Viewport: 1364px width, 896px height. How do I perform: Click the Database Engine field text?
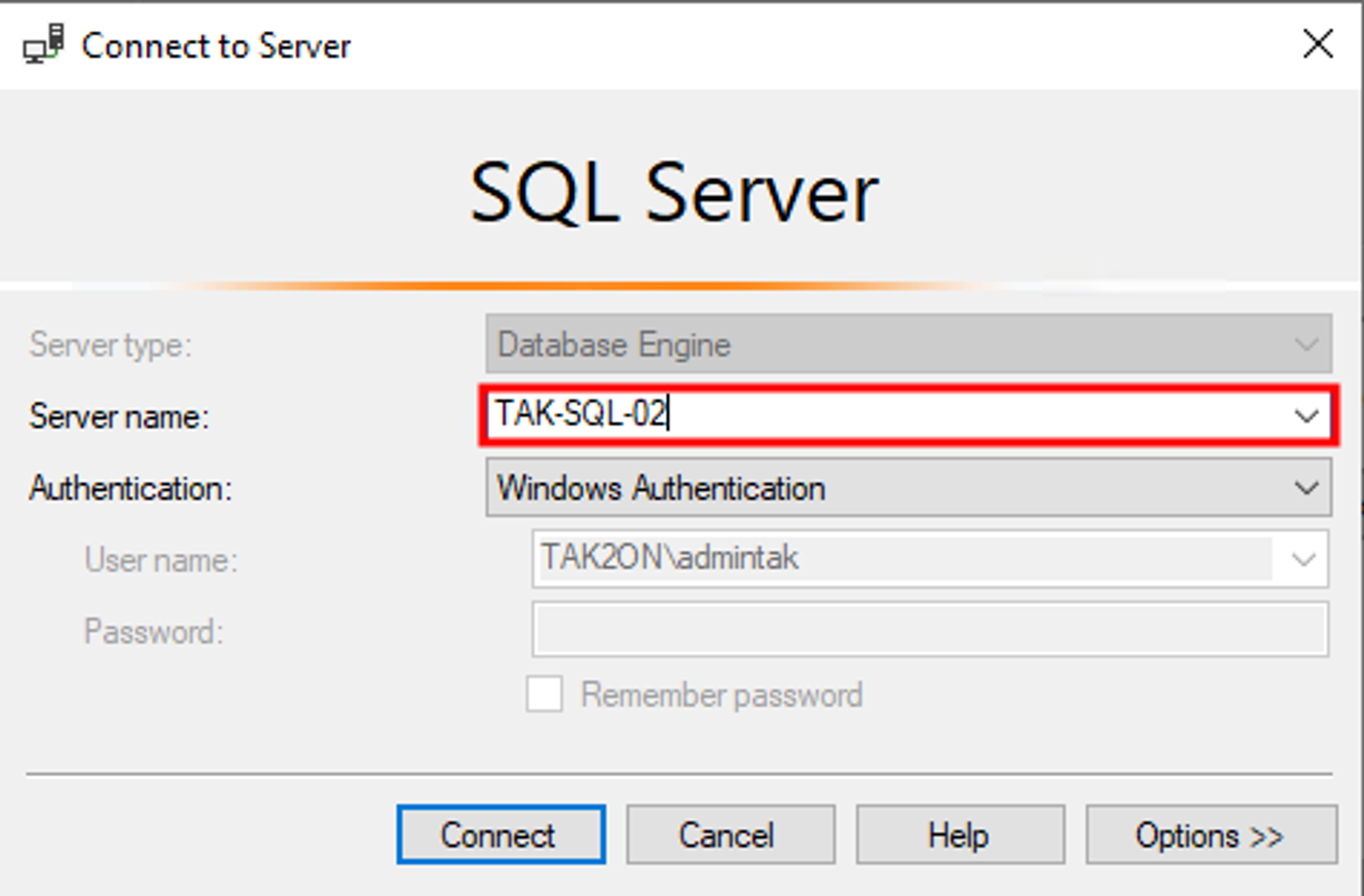(x=614, y=344)
